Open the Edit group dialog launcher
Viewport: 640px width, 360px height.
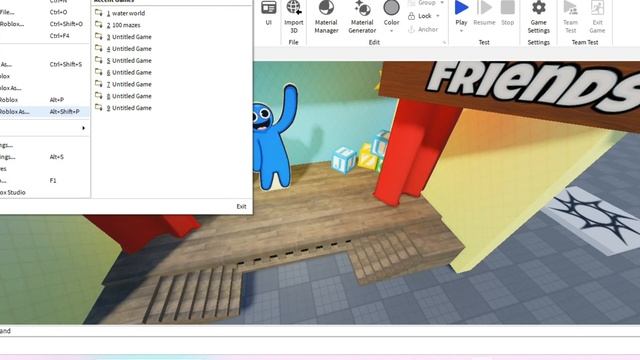click(x=444, y=42)
